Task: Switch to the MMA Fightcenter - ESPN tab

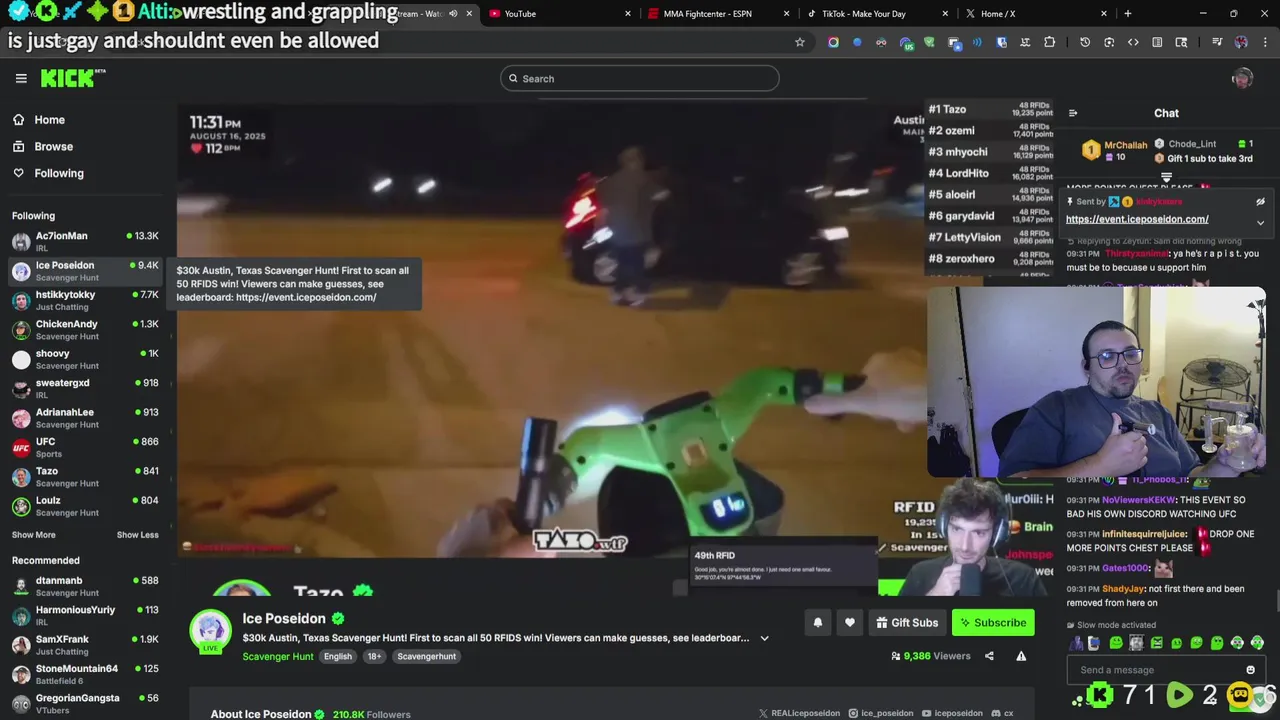Action: pos(717,13)
